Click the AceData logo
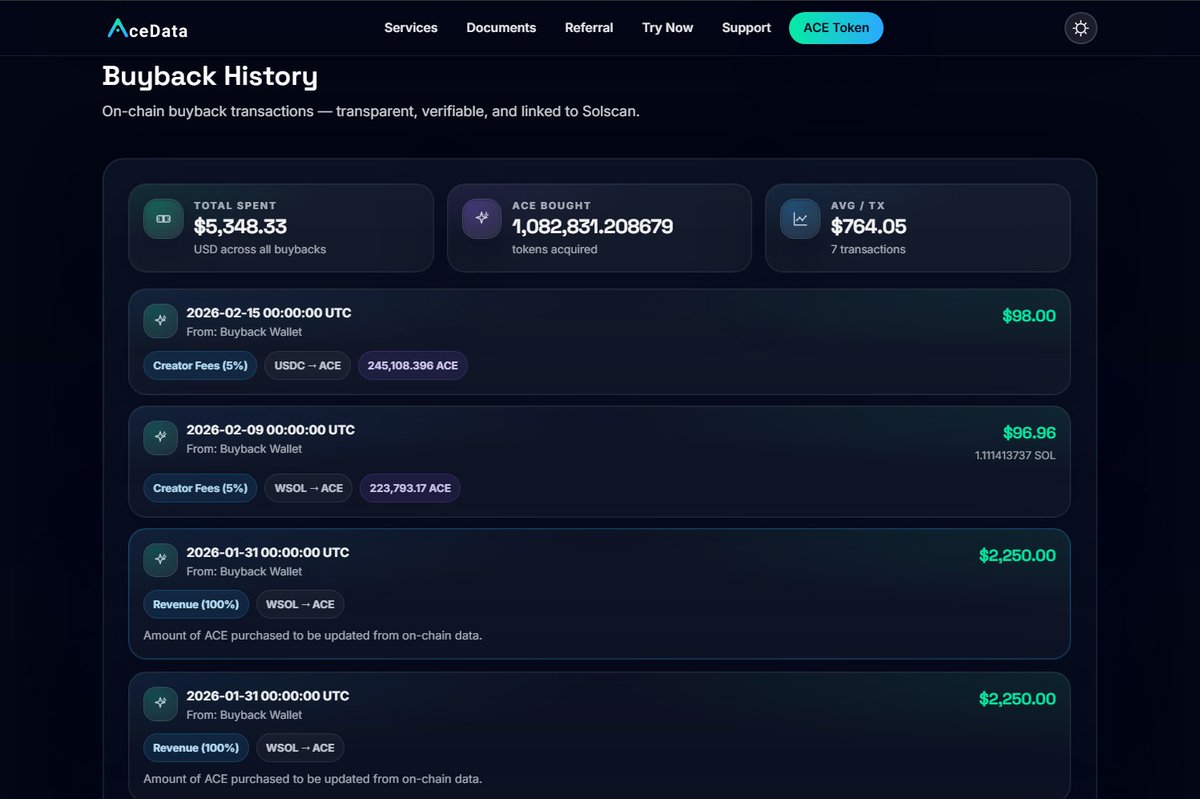This screenshot has height=799, width=1200. pos(147,29)
